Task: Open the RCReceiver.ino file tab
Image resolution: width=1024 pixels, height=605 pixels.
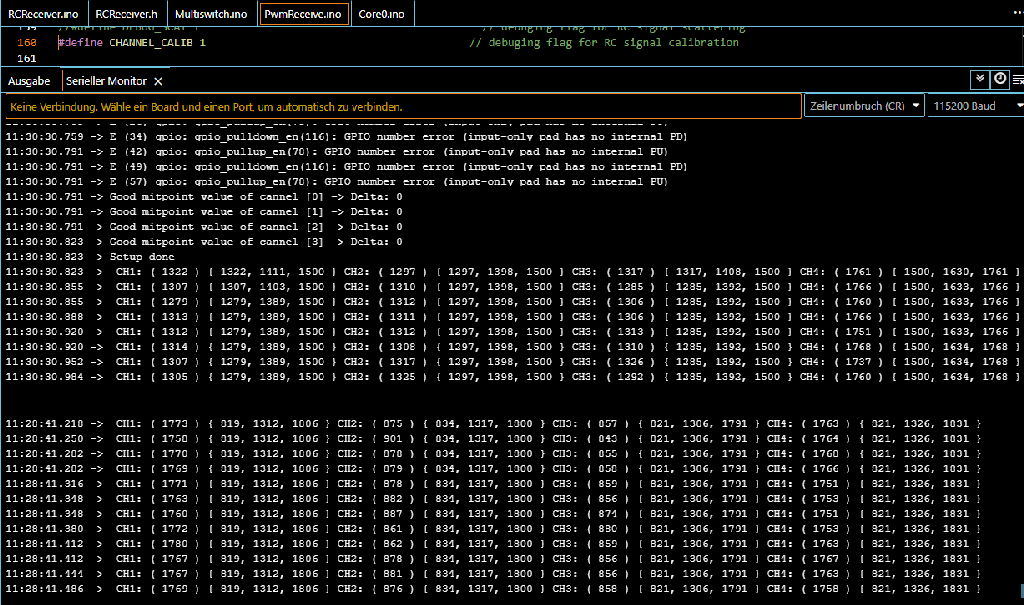Action: click(x=42, y=14)
